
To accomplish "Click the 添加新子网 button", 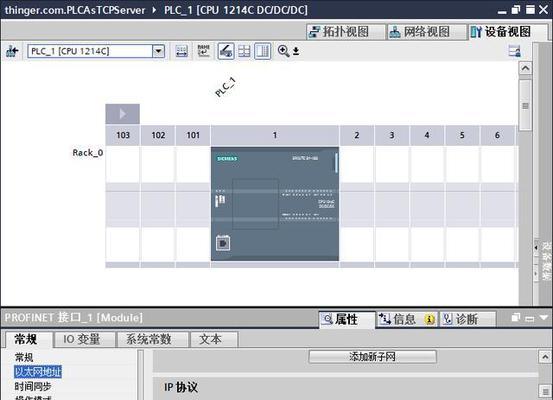I will click(372, 357).
